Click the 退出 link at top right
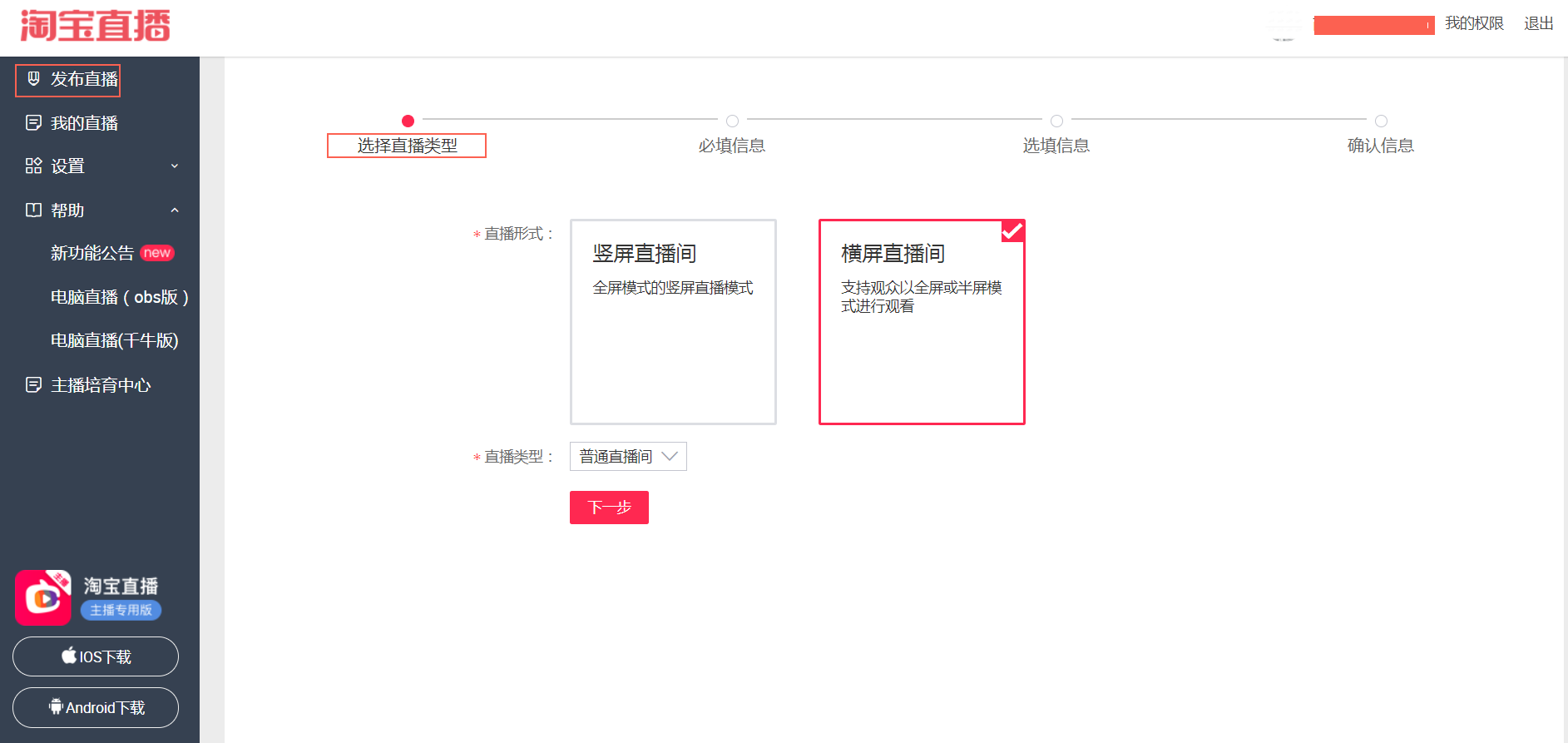The width and height of the screenshot is (1568, 743). (x=1538, y=23)
